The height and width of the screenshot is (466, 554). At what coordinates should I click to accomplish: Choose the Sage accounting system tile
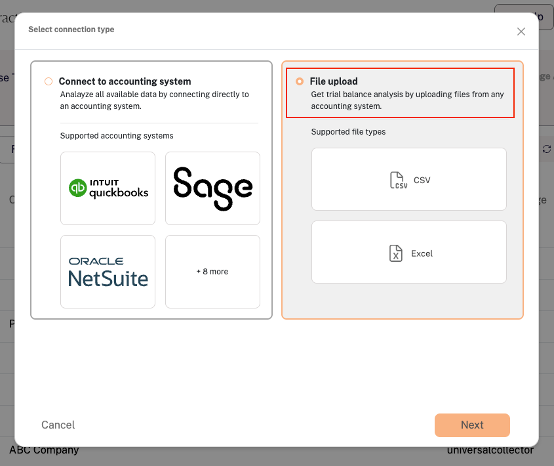tap(213, 188)
